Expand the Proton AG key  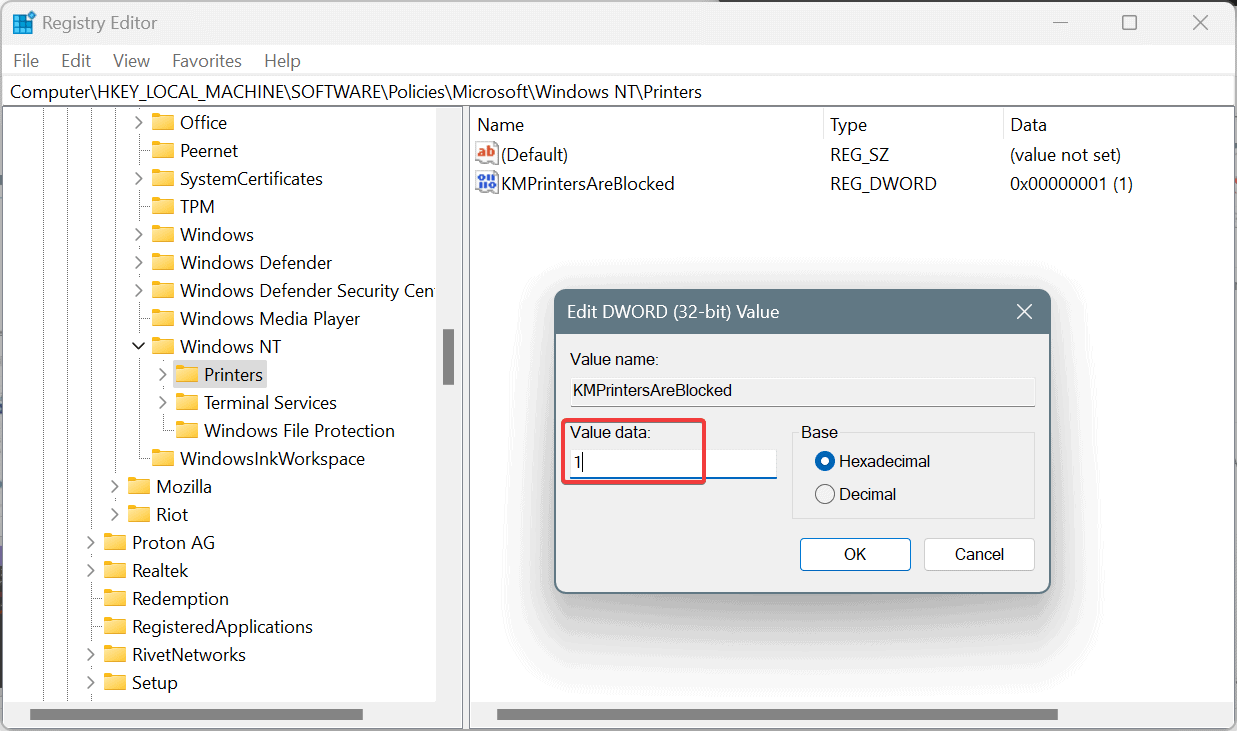(x=91, y=542)
